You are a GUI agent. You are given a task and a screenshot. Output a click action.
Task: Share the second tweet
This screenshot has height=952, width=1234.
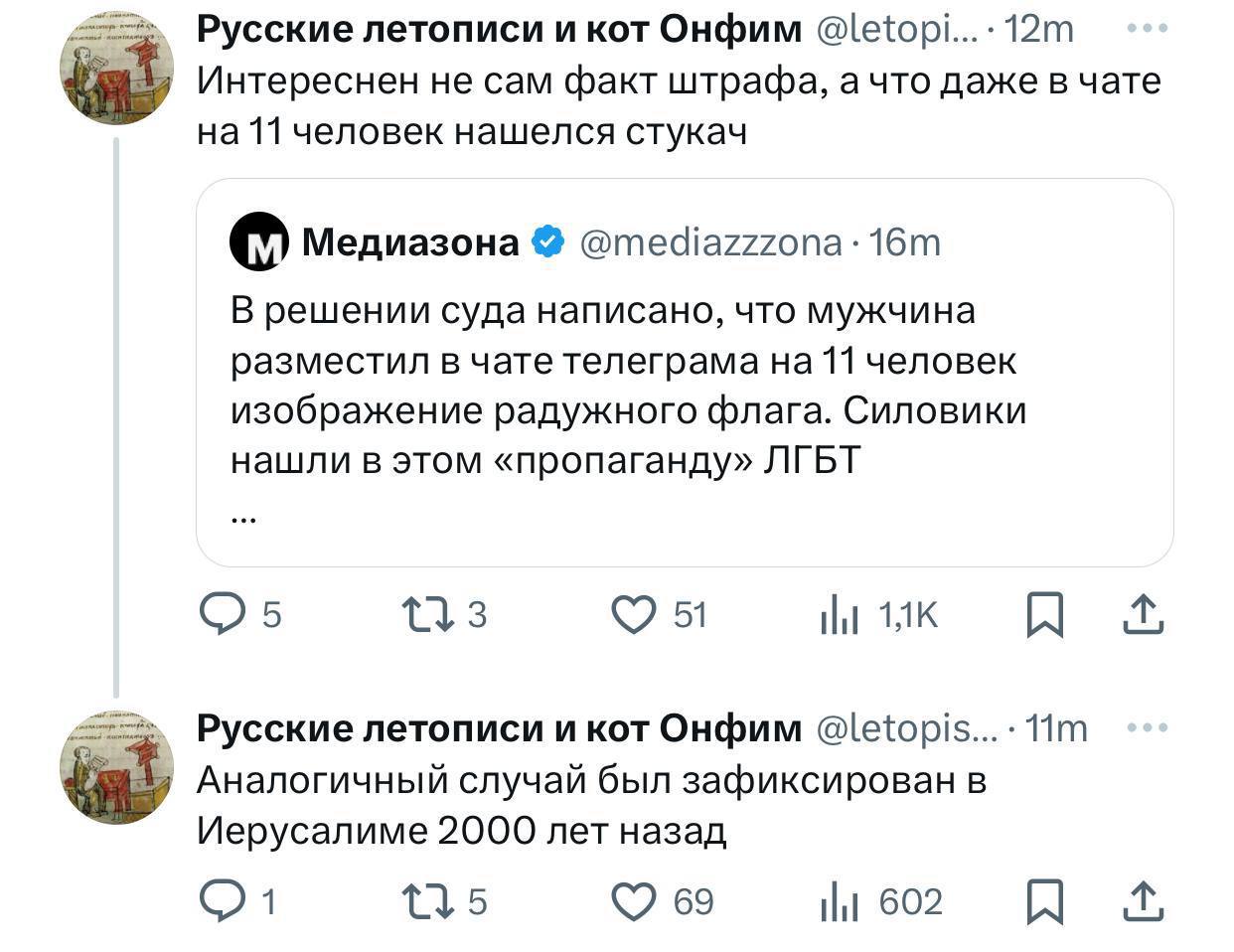(x=1143, y=901)
